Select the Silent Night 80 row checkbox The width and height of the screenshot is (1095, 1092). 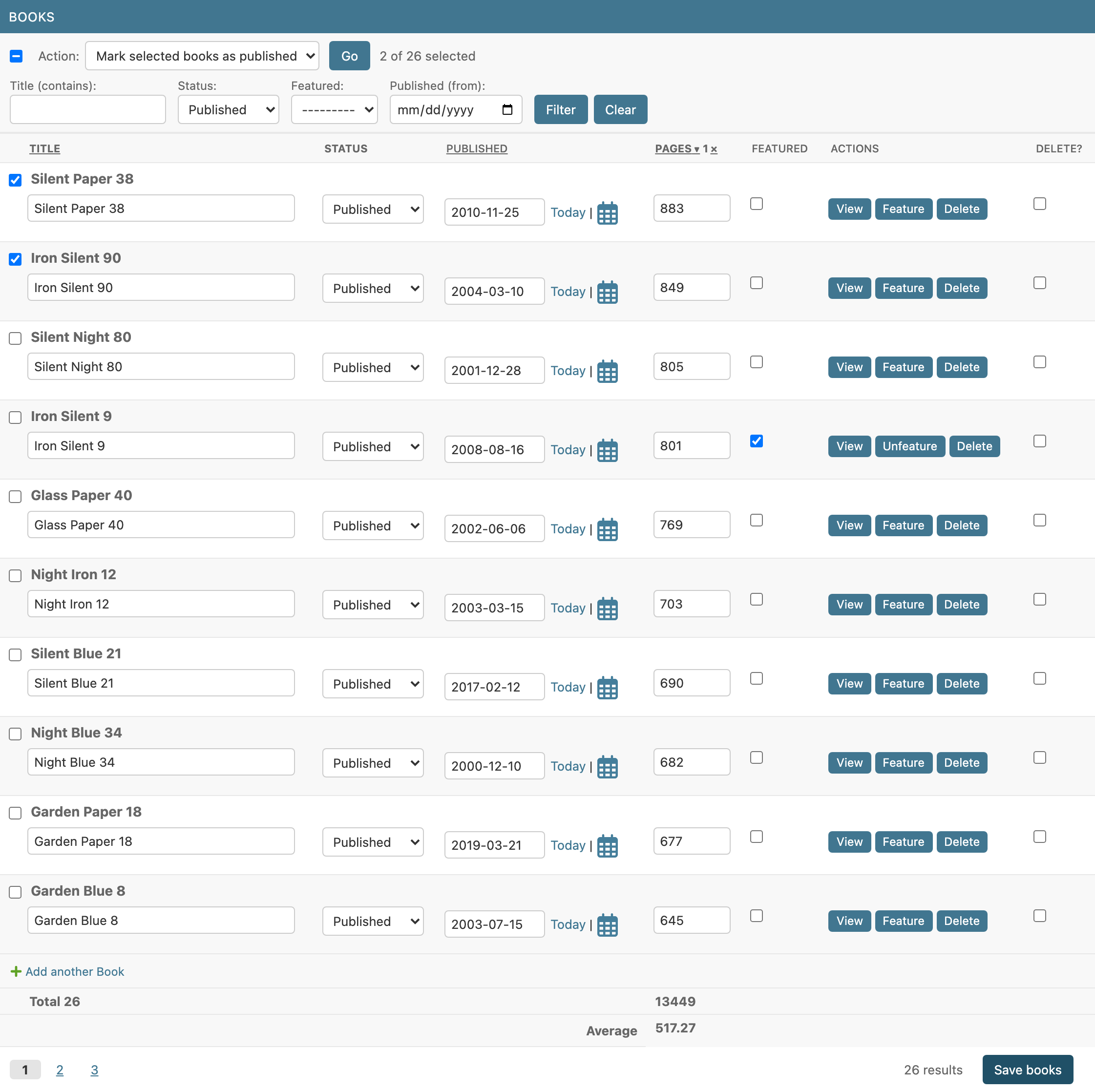coord(15,338)
